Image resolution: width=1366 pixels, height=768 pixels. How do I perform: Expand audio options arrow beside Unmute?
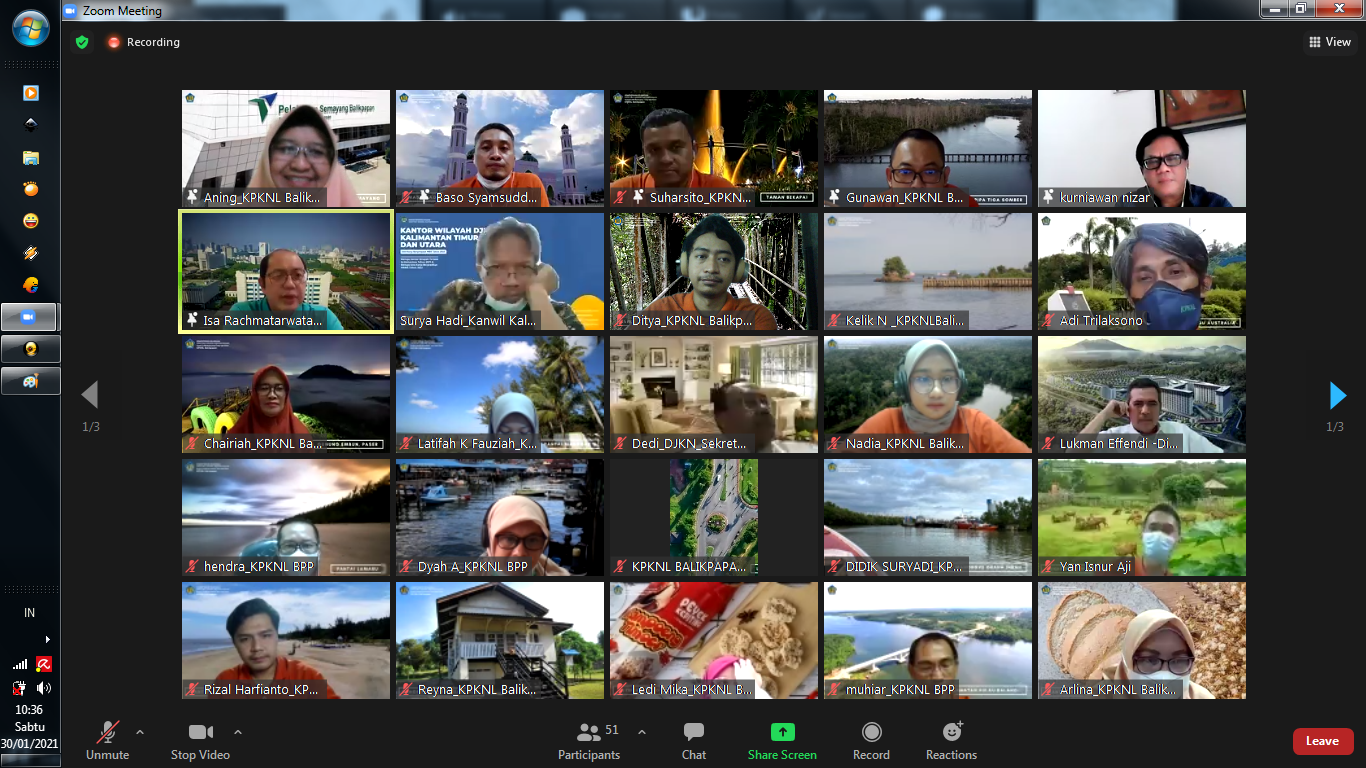140,732
